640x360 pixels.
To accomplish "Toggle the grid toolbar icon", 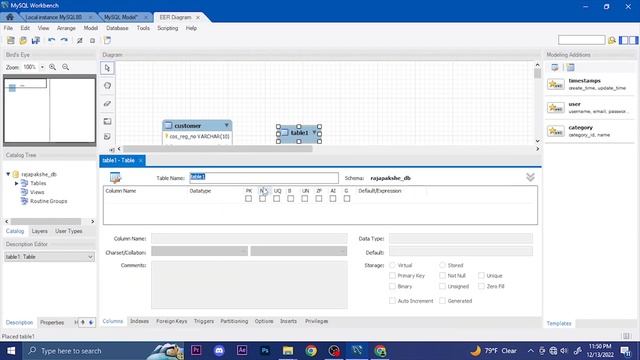I will coord(80,40).
